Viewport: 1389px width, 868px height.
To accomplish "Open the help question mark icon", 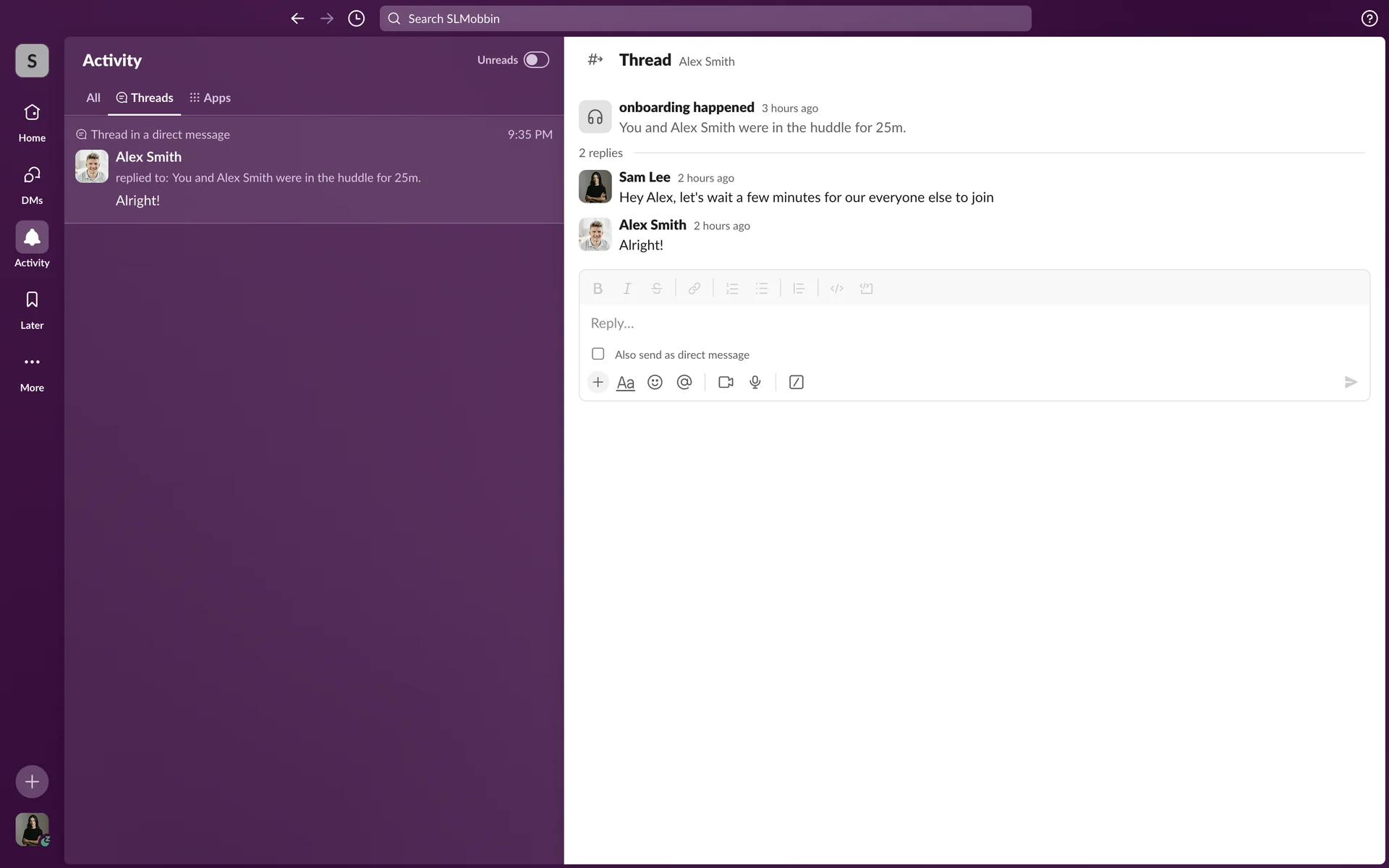I will (1369, 19).
